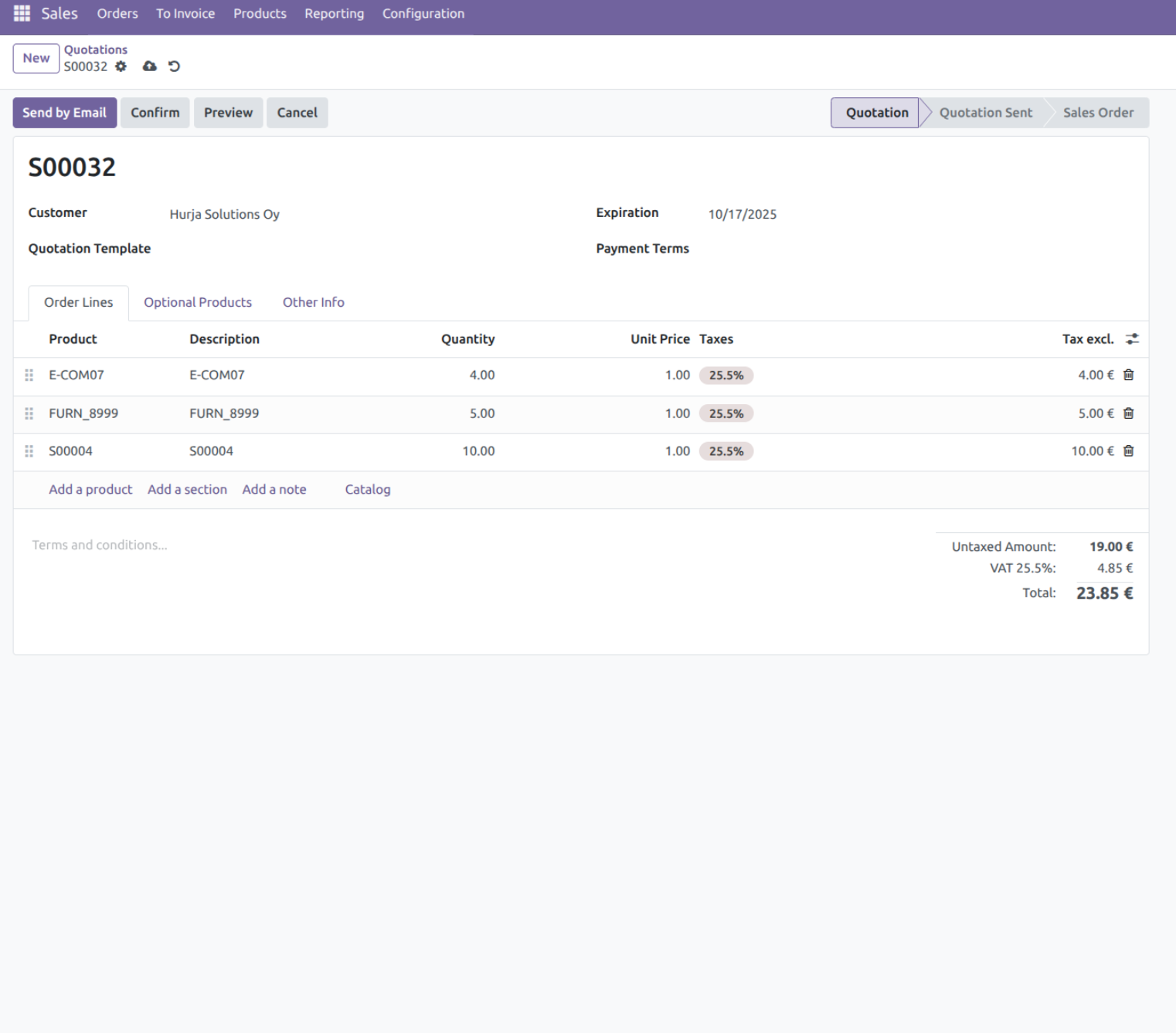Click Add a section link
The image size is (1176, 1033).
[x=187, y=489]
